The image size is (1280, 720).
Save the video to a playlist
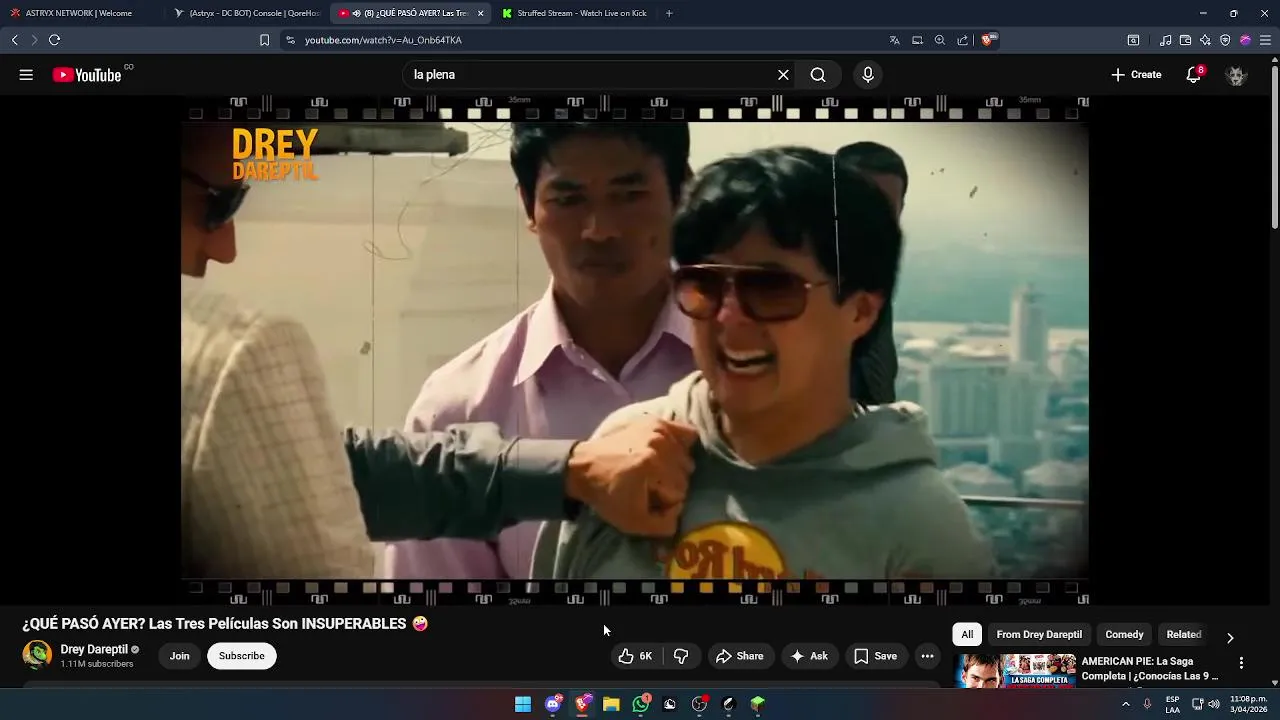(x=875, y=656)
